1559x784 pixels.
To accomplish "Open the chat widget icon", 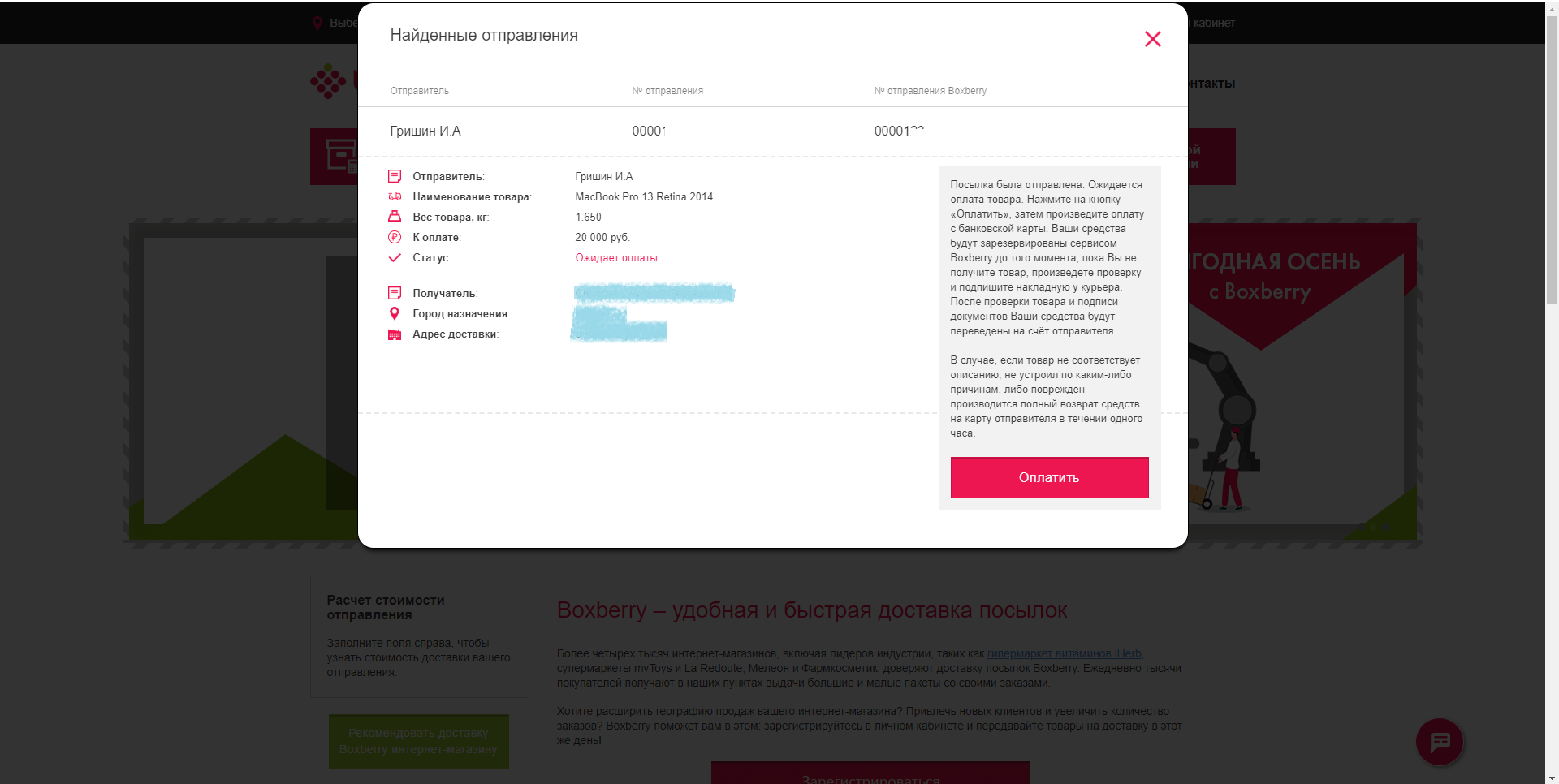I will tap(1440, 742).
